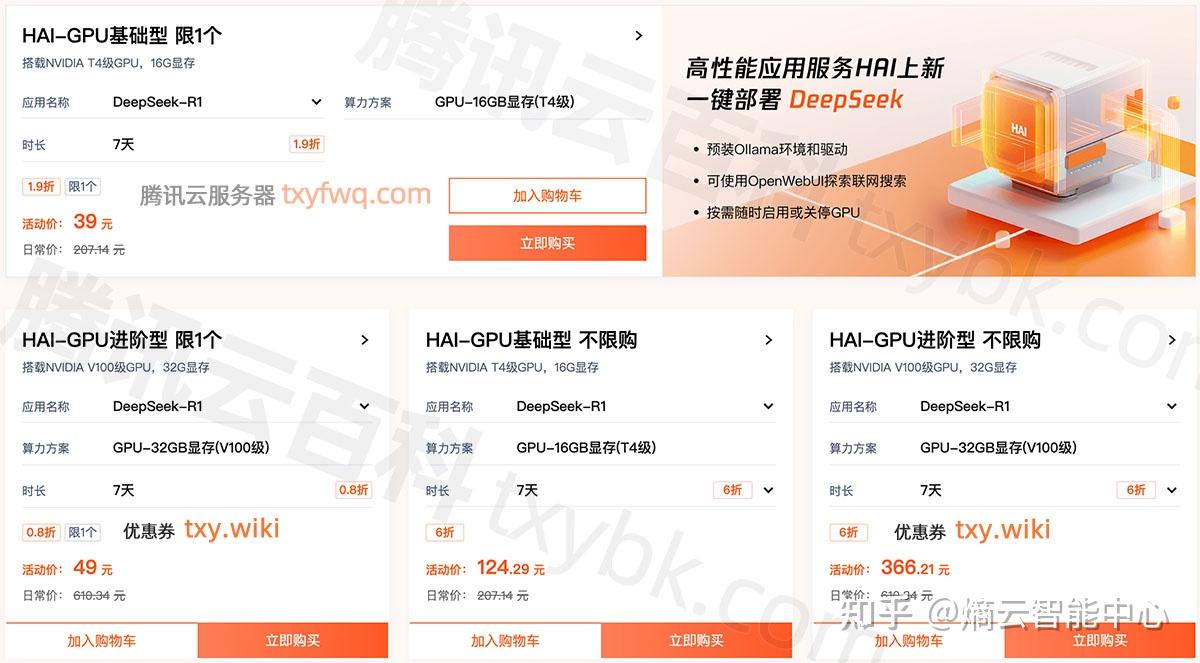Open the txy.wiki coupon link on HAI-GPU进阶型 限1个

click(x=233, y=530)
